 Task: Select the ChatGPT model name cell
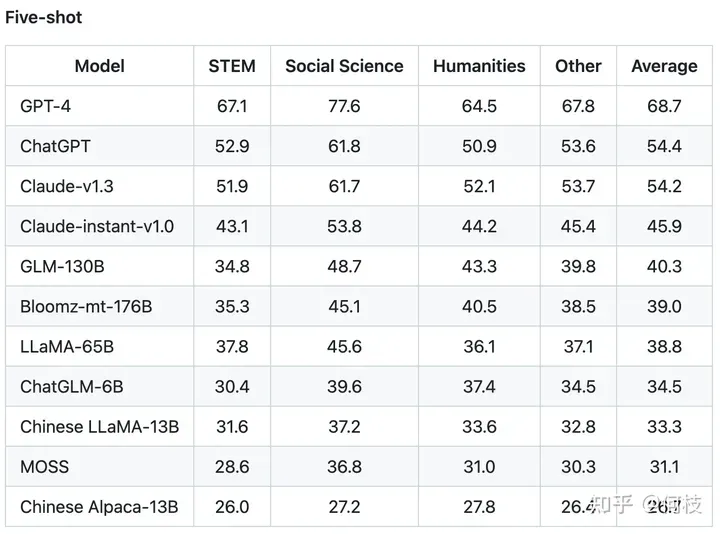click(55, 146)
